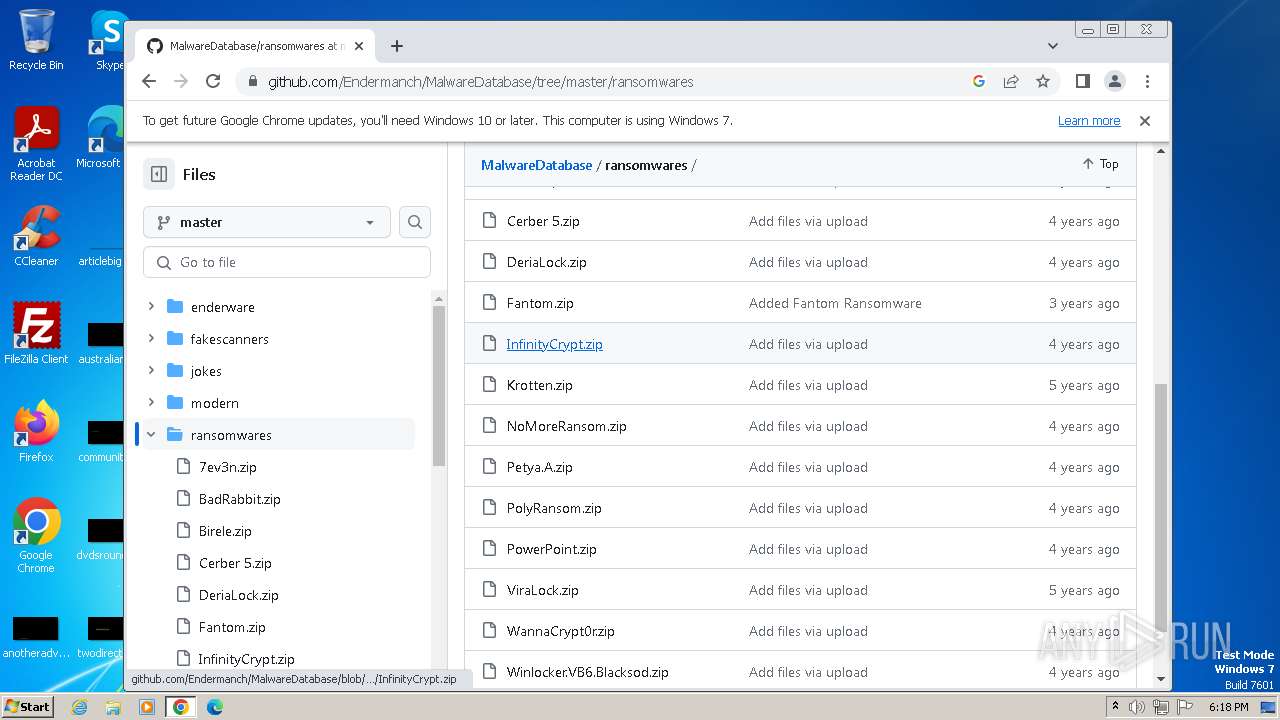Viewport: 1280px width, 720px height.
Task: Click the volume icon in system tray
Action: click(x=1137, y=707)
